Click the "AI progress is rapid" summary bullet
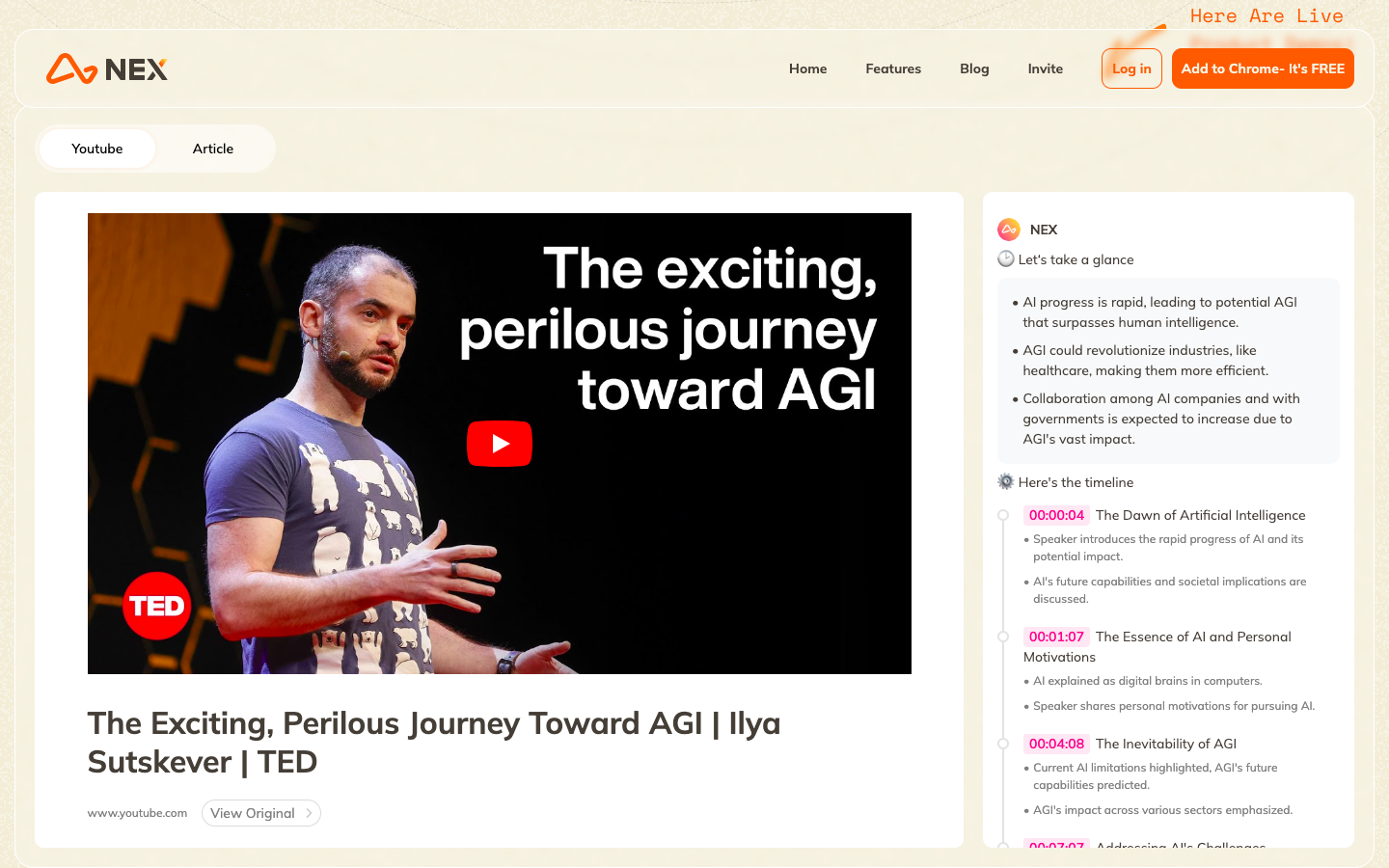 pyautogui.click(x=1159, y=312)
